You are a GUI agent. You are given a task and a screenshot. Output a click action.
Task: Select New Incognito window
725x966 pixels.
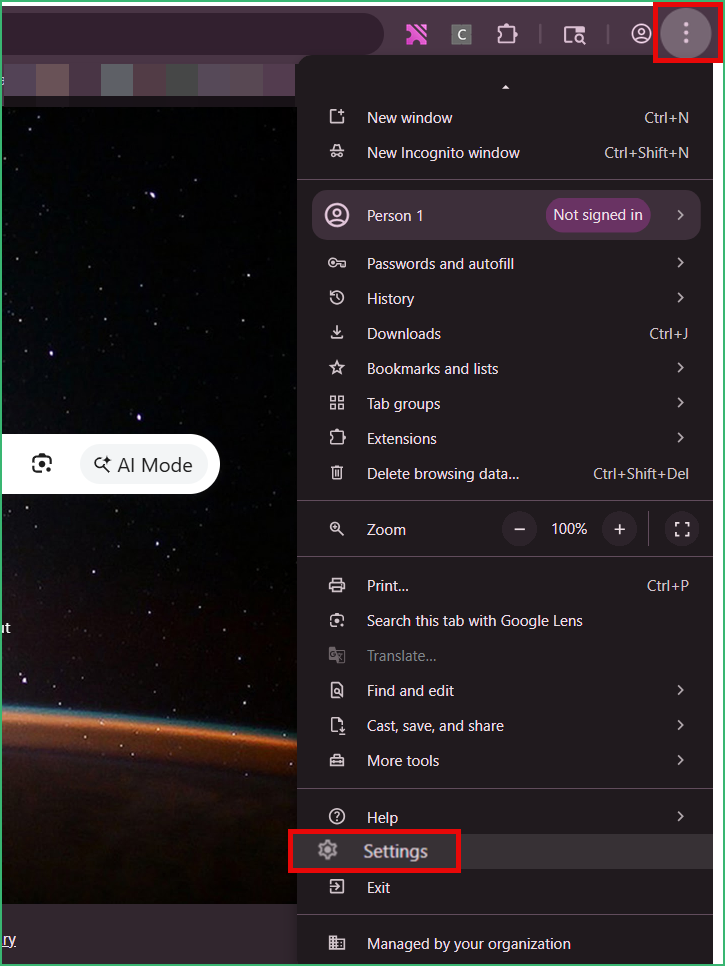click(505, 153)
